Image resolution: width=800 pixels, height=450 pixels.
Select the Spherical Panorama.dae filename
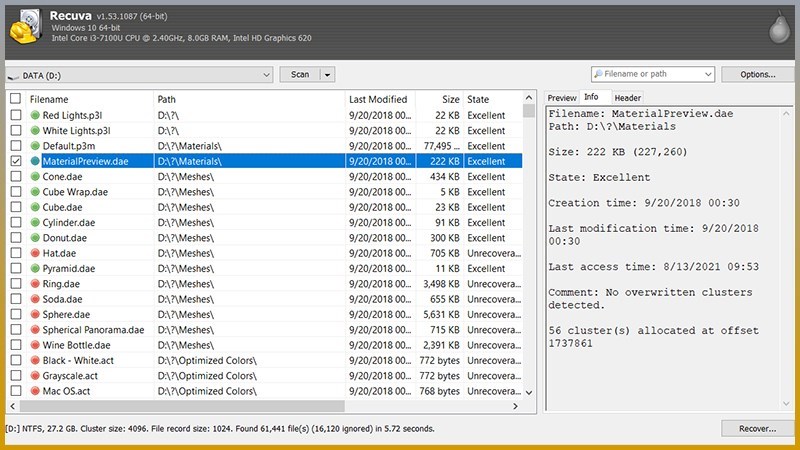pos(93,330)
